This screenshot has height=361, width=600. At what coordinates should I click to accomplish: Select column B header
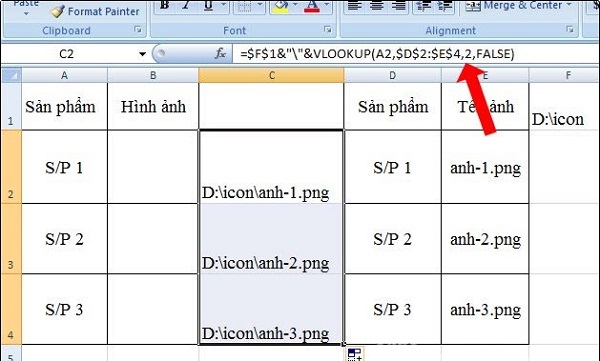tap(153, 75)
